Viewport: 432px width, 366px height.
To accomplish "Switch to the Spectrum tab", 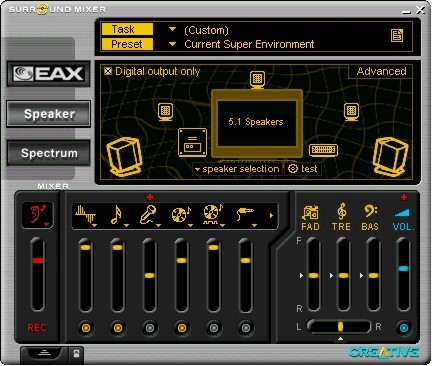I will coord(49,153).
